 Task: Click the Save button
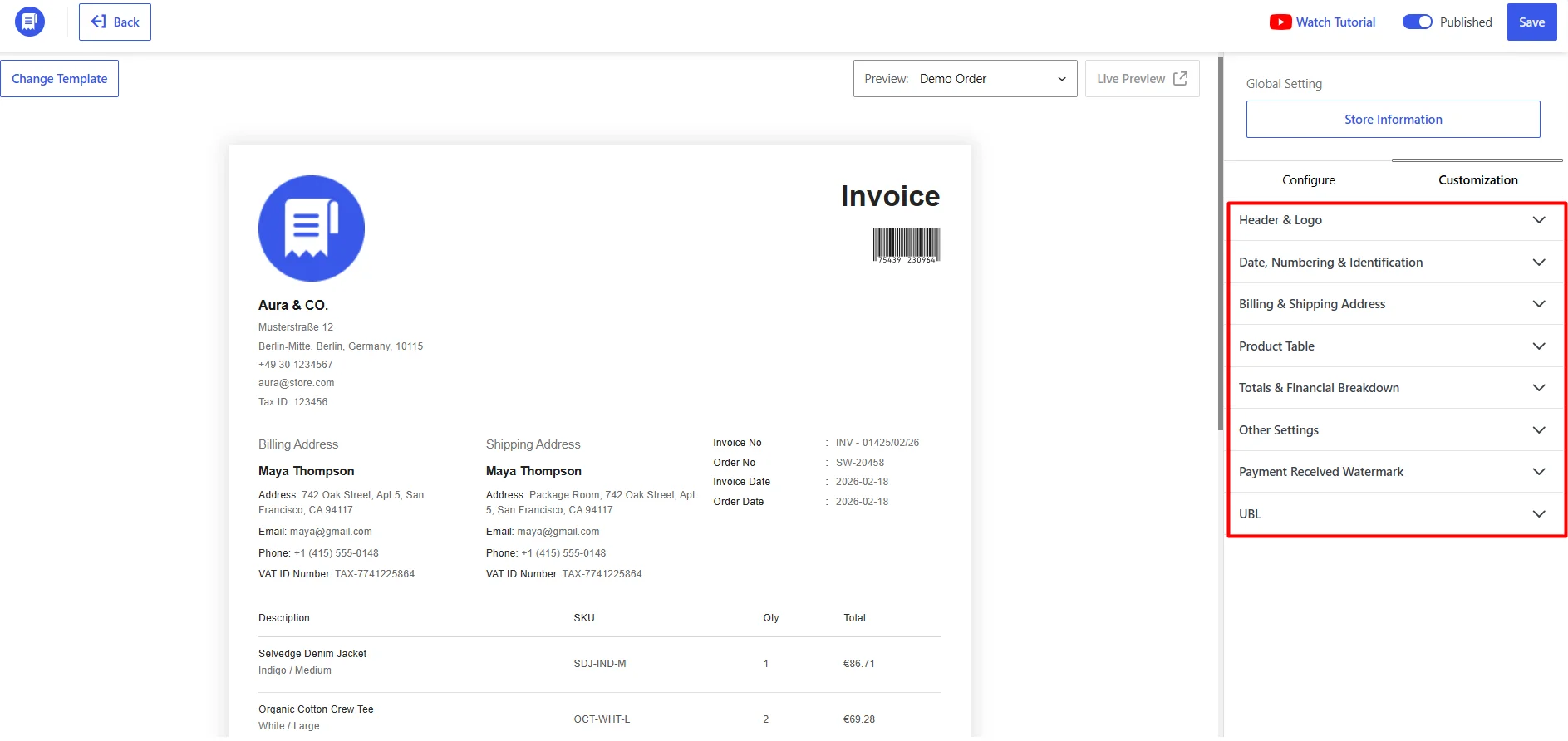pos(1531,22)
